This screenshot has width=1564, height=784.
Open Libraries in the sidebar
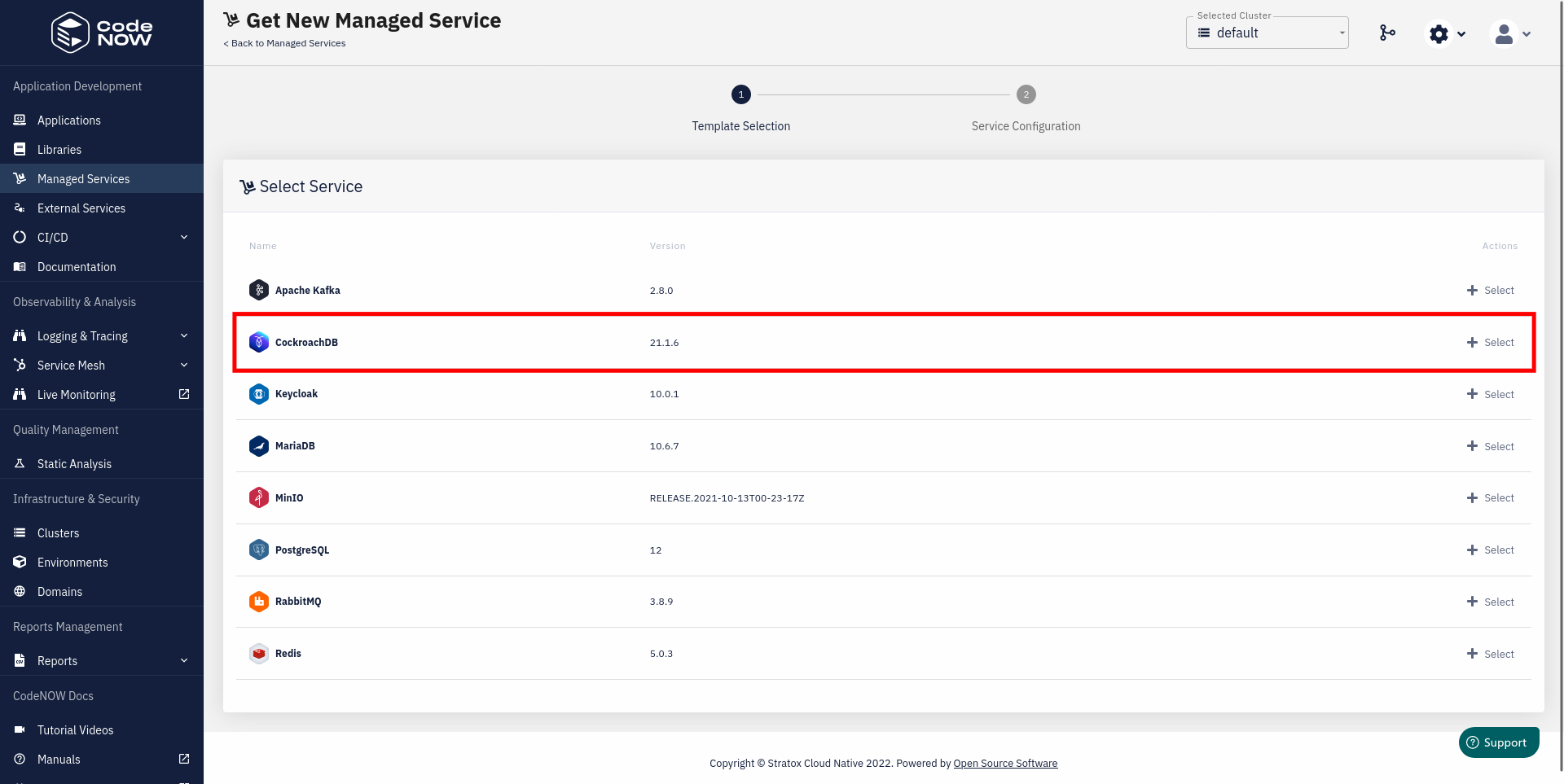[102, 150]
